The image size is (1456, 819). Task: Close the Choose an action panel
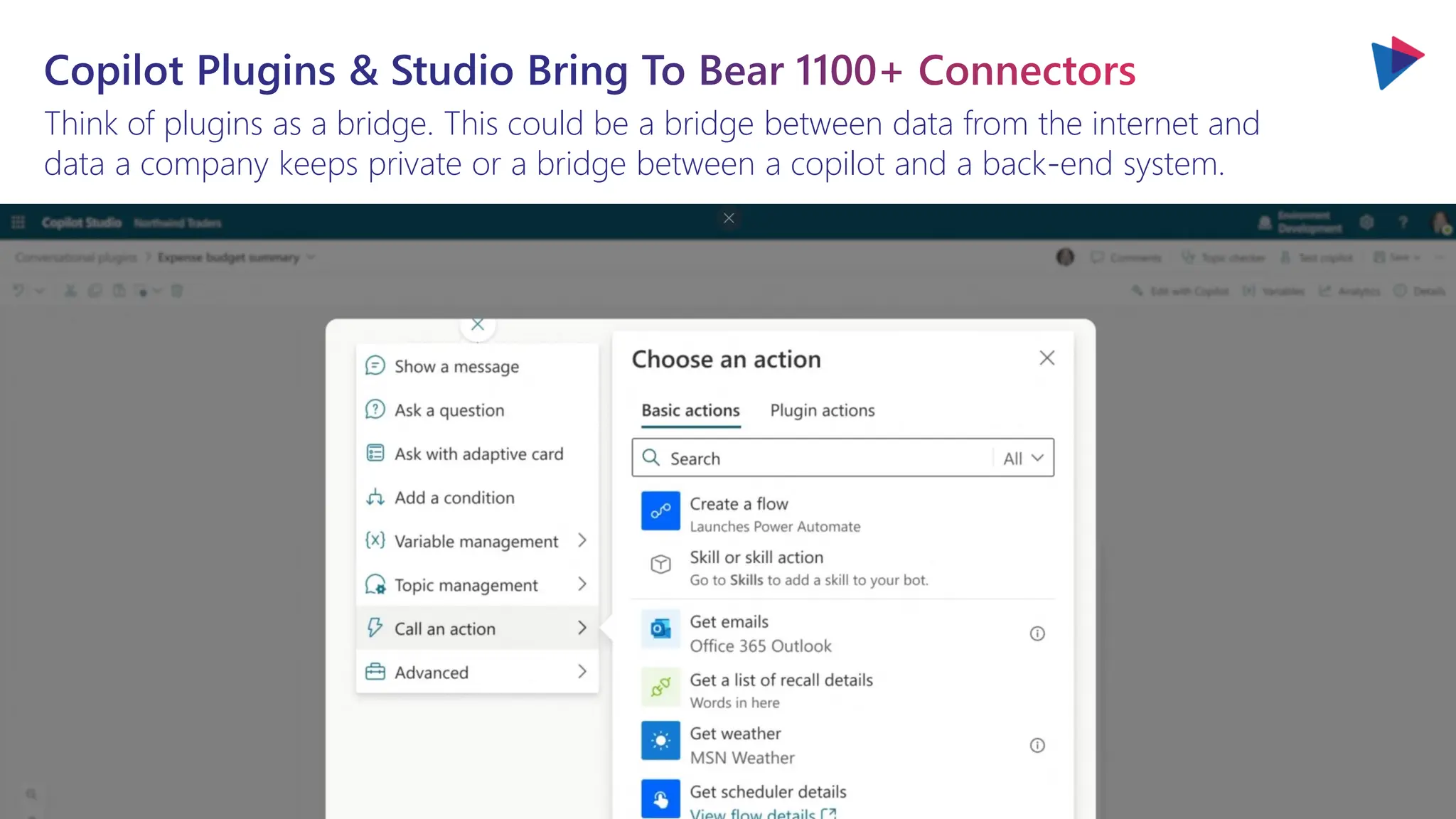coord(1047,358)
